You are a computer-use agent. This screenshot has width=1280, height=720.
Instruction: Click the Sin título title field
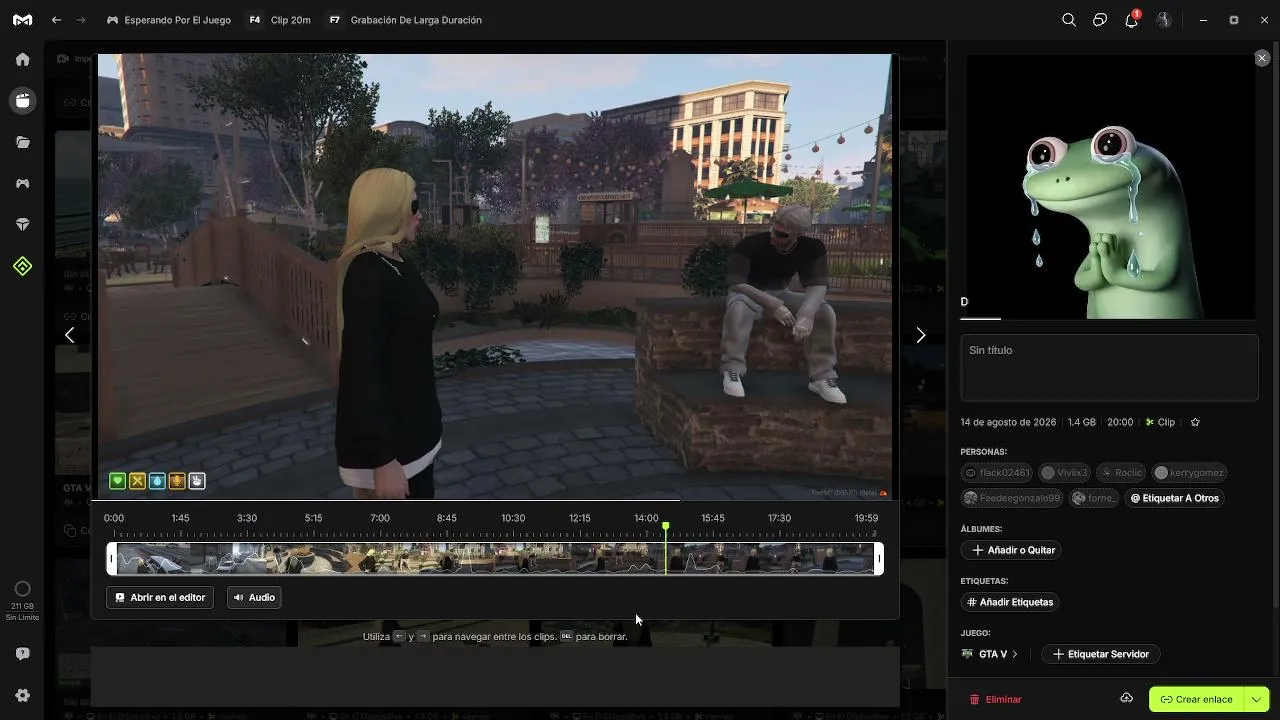point(1109,369)
